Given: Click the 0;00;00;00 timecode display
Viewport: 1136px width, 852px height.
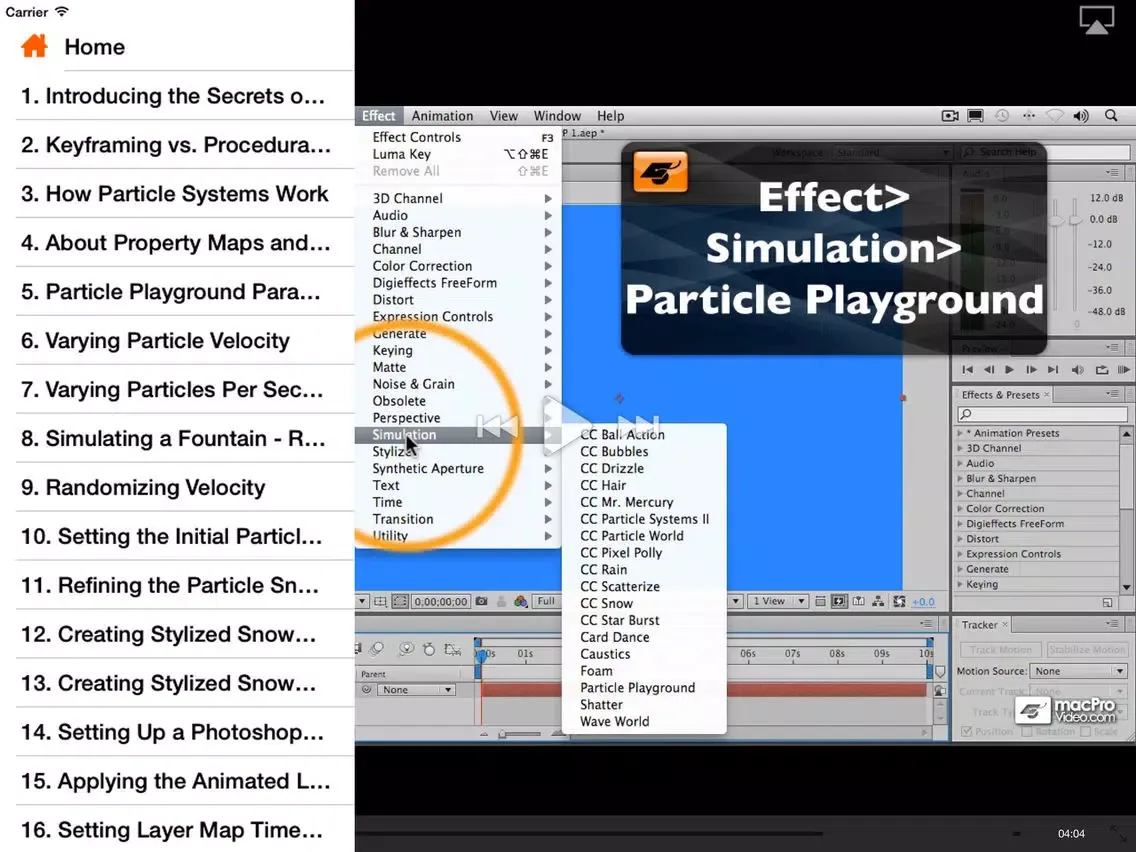Looking at the screenshot, I should coord(440,601).
